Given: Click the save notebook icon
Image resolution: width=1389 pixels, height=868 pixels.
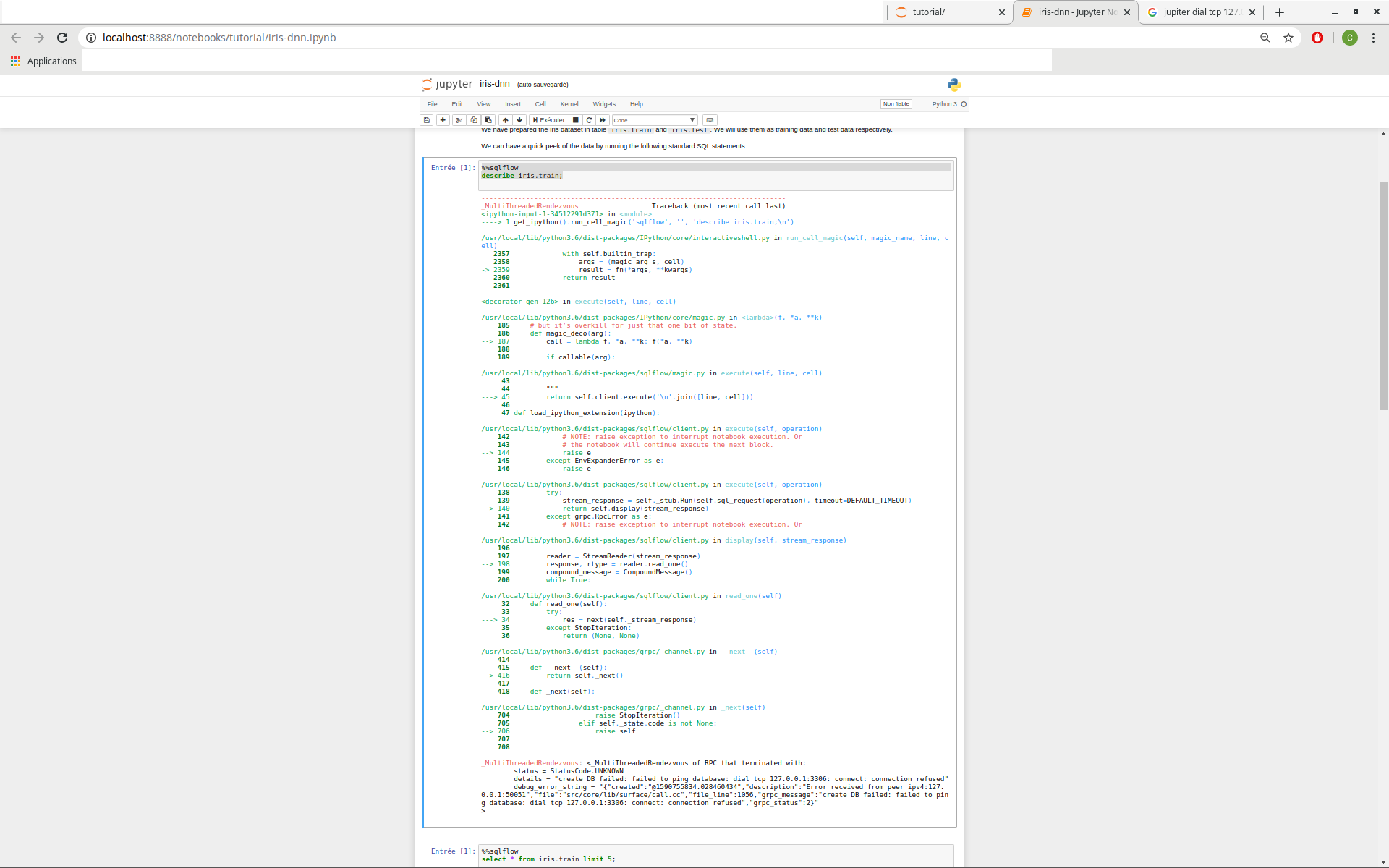Looking at the screenshot, I should click(427, 120).
